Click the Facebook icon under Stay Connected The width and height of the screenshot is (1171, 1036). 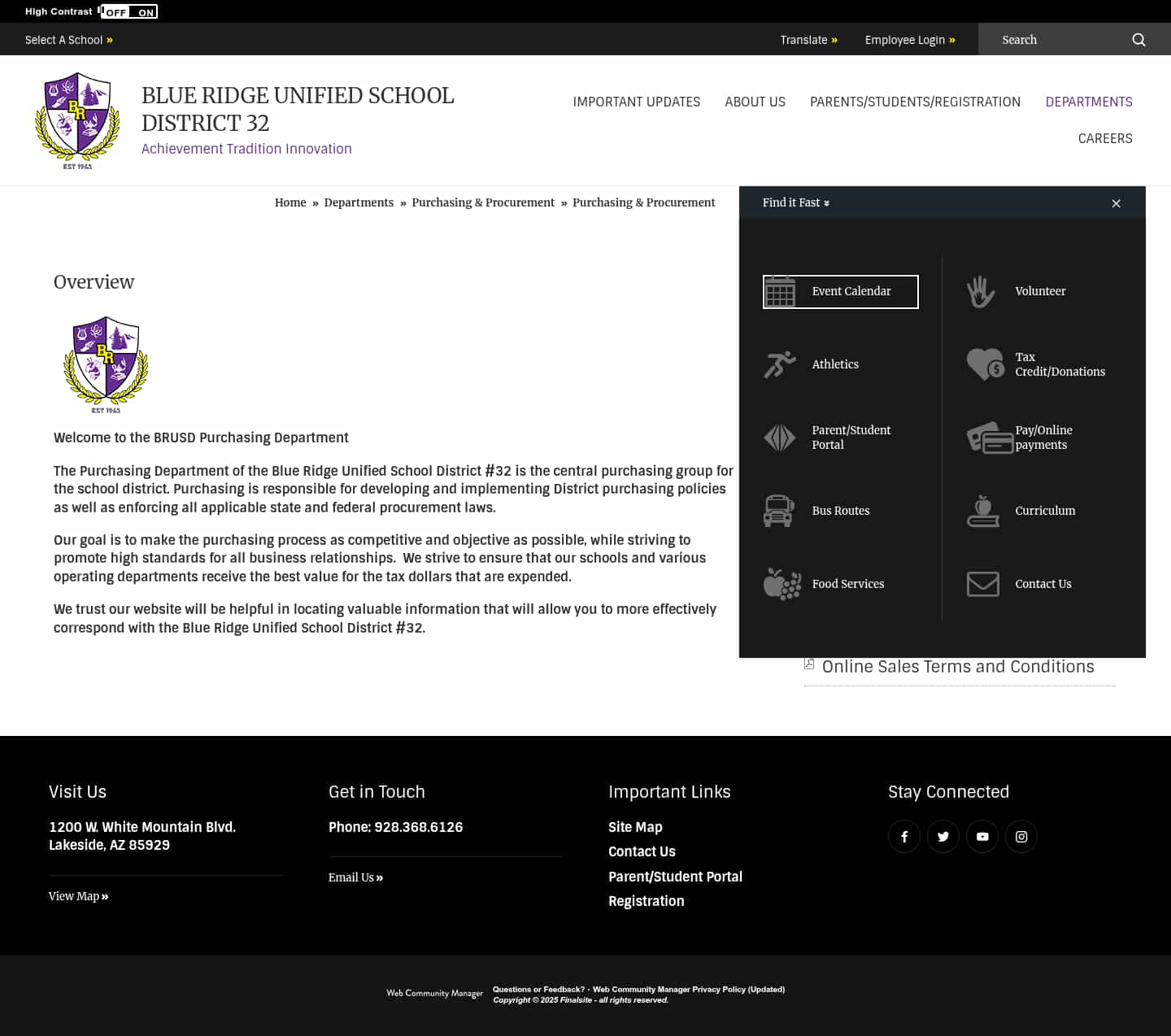click(x=903, y=837)
